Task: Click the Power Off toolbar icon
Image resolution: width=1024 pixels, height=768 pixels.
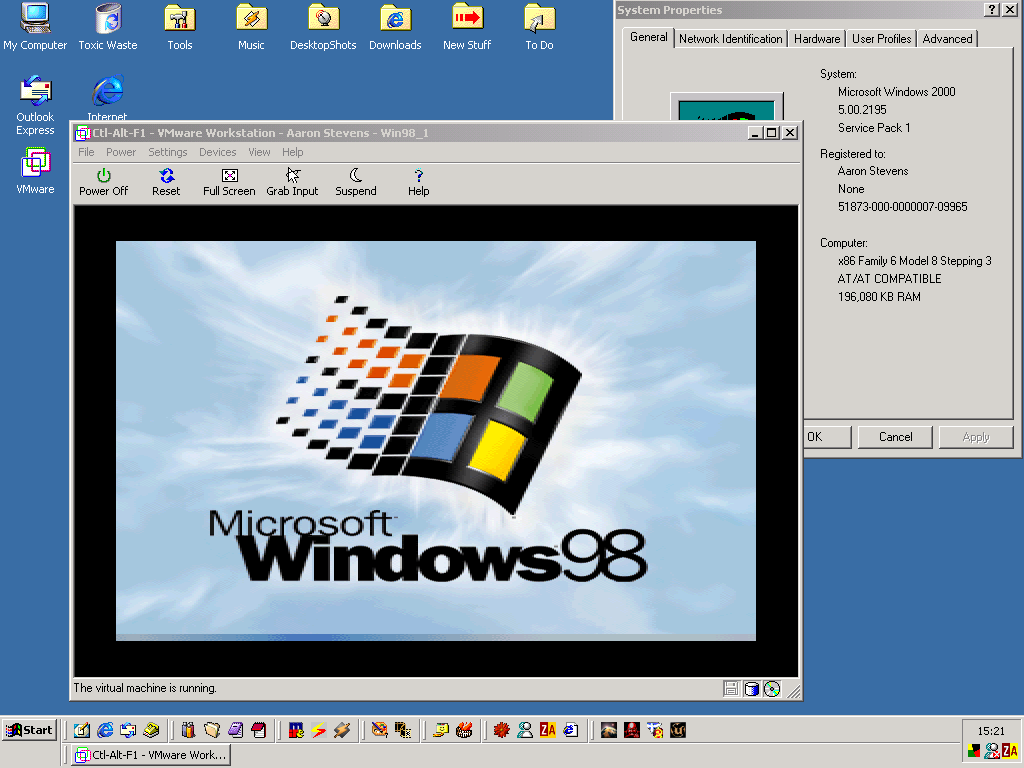Action: point(104,182)
